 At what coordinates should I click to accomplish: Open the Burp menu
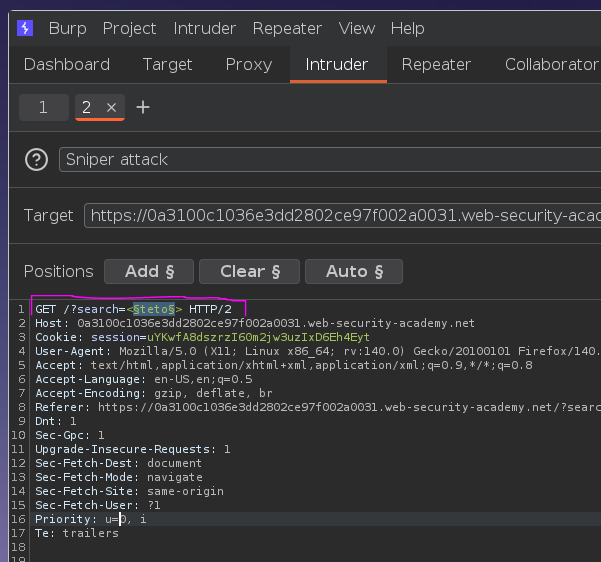[67, 28]
